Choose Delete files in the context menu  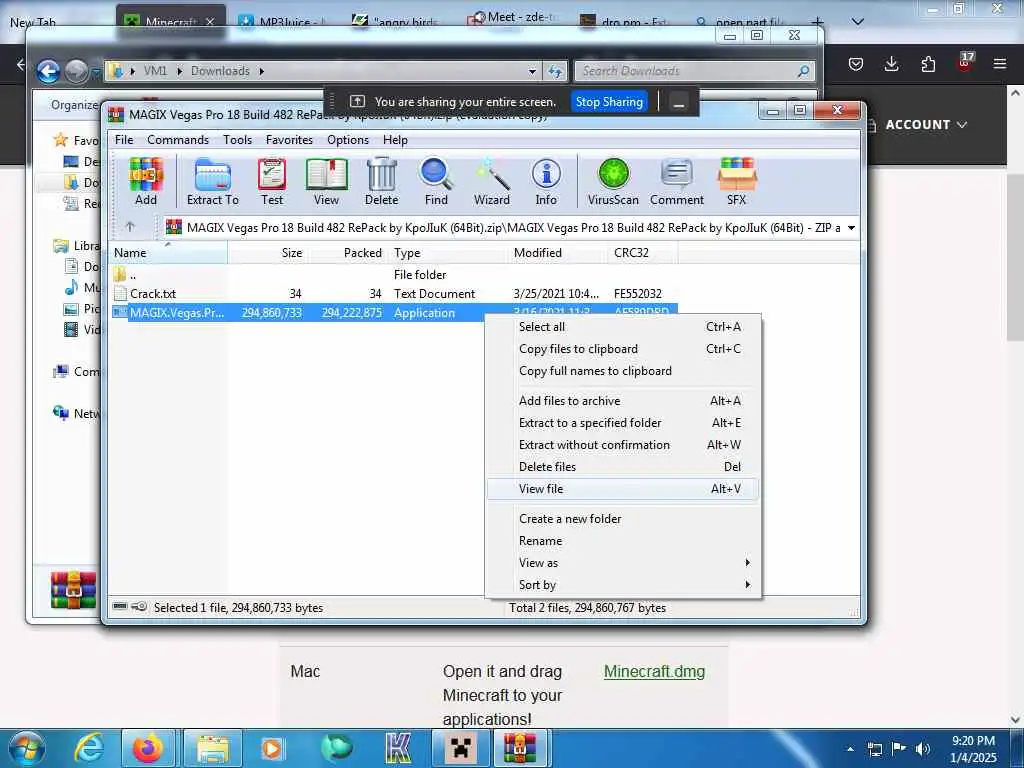[623, 467]
